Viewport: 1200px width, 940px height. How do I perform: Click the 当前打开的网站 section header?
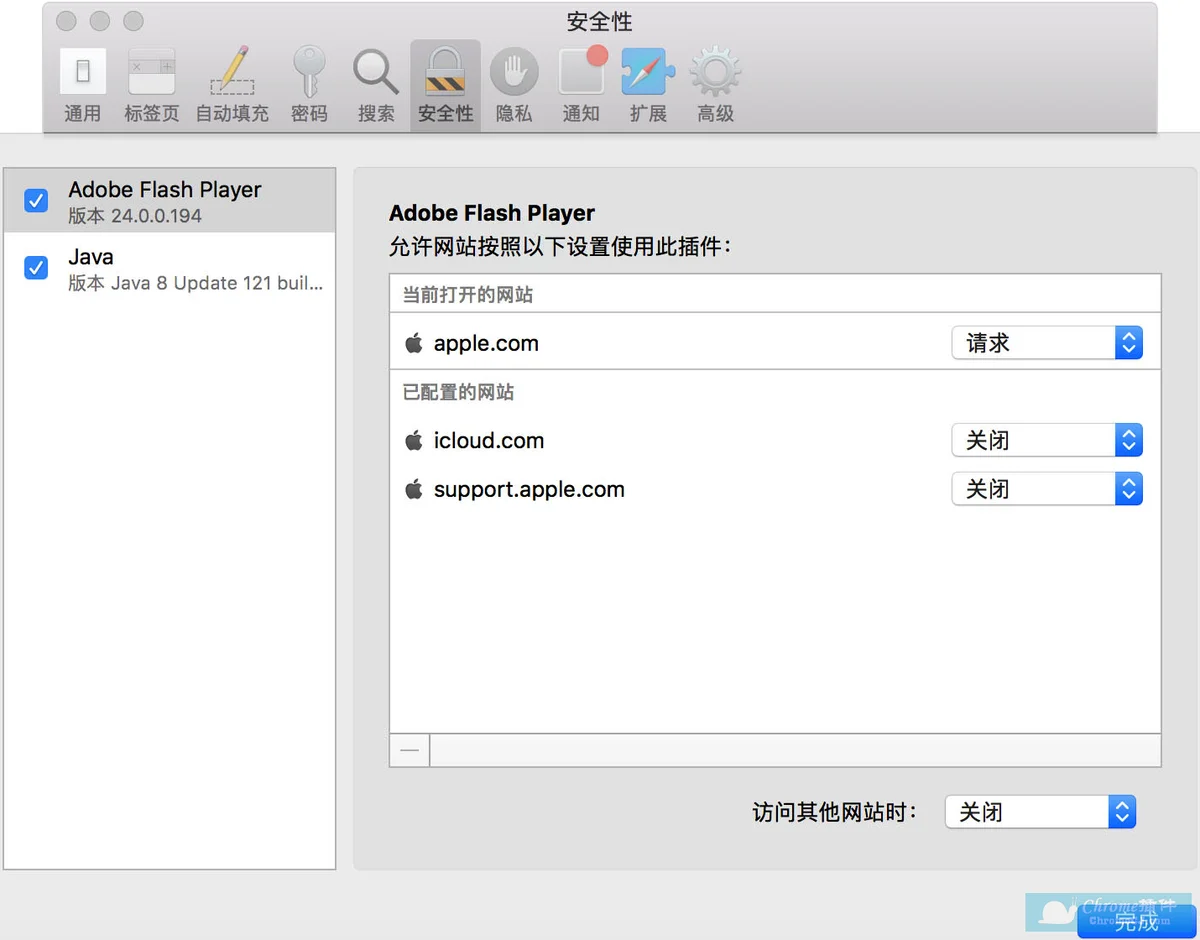pyautogui.click(x=468, y=295)
